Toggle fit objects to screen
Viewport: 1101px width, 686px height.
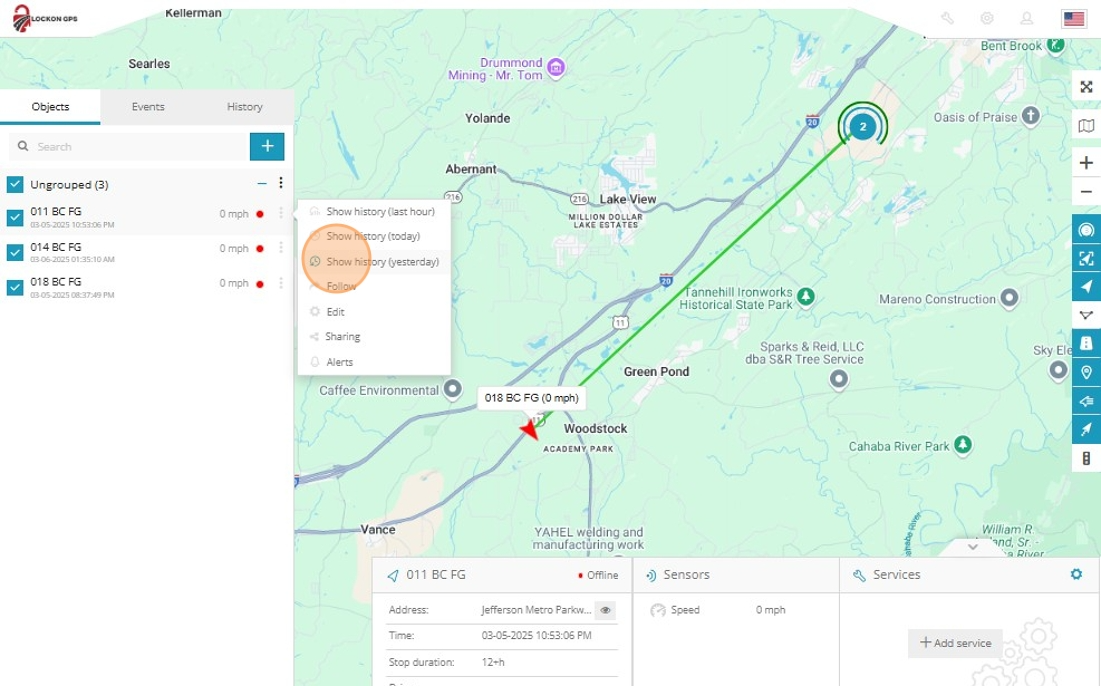[1086, 258]
